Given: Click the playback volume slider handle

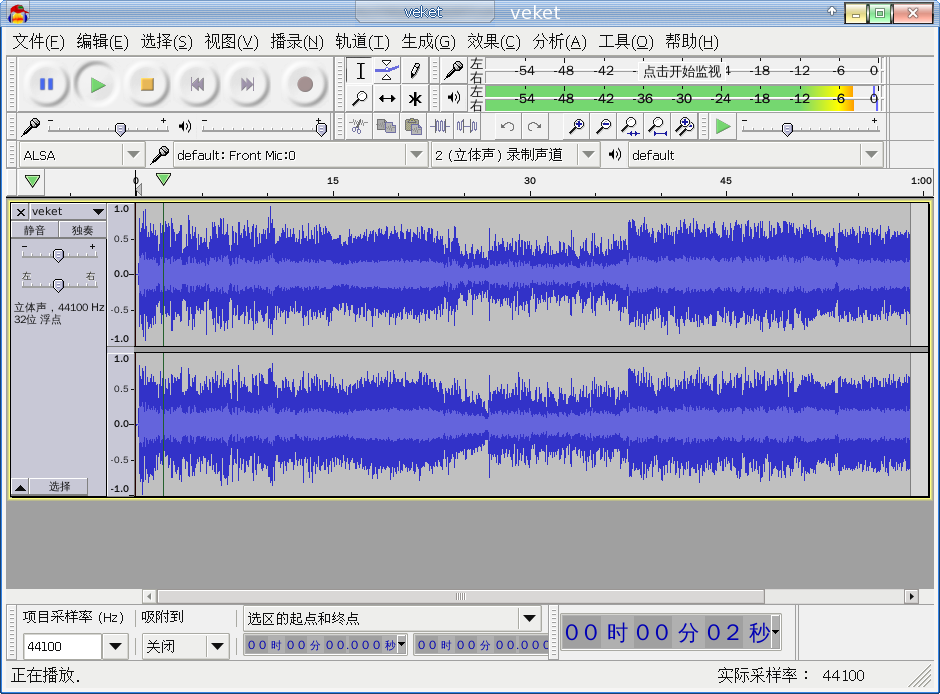Looking at the screenshot, I should coord(321,129).
